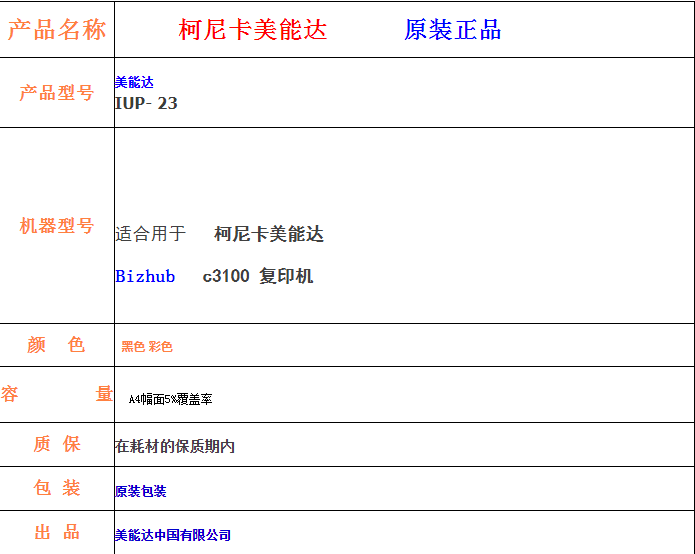
Task: Click the blue 'Bizhub' text
Action: (145, 276)
